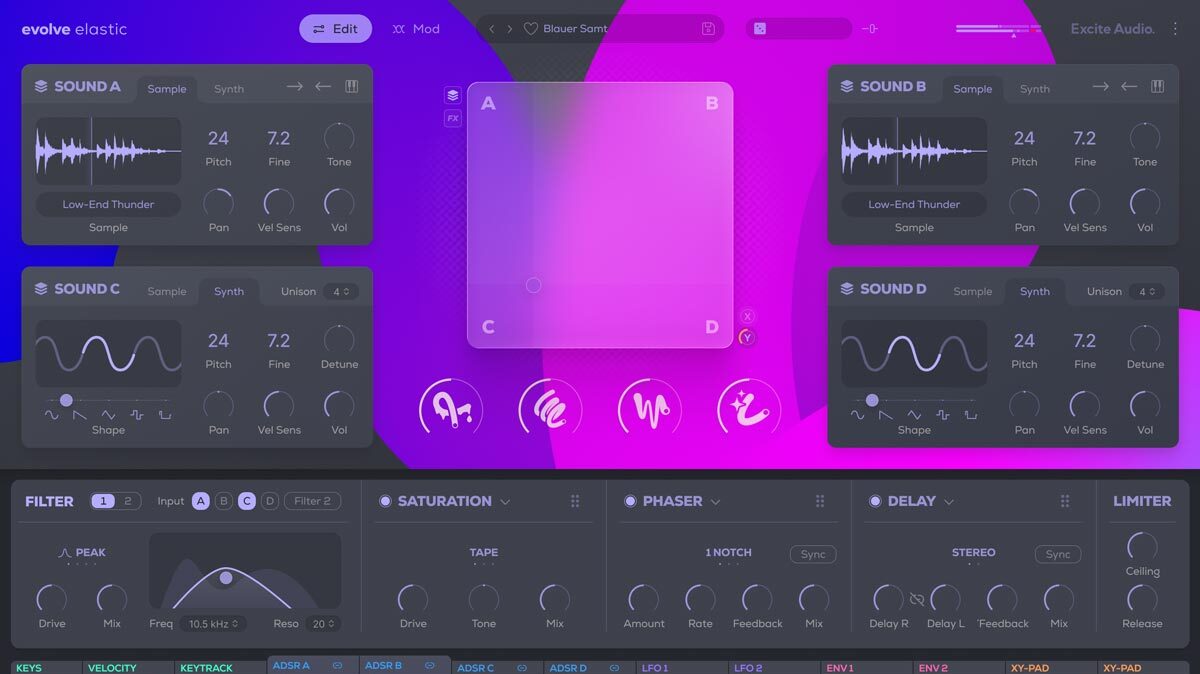This screenshot has height=674, width=1200.
Task: Toggle the Saturation effect power button
Action: pyautogui.click(x=385, y=501)
